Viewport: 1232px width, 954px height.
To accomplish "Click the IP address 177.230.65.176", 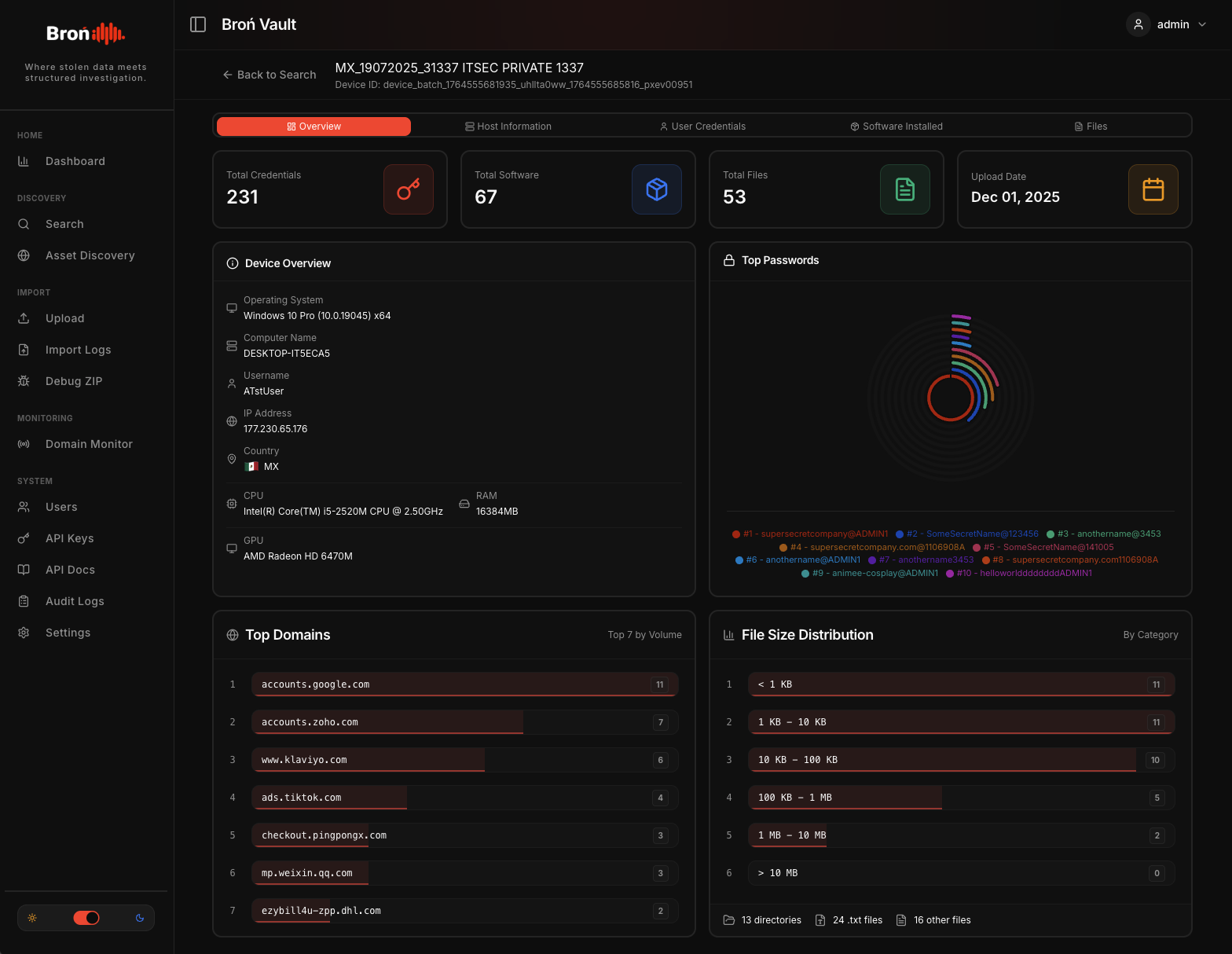I will 276,429.
